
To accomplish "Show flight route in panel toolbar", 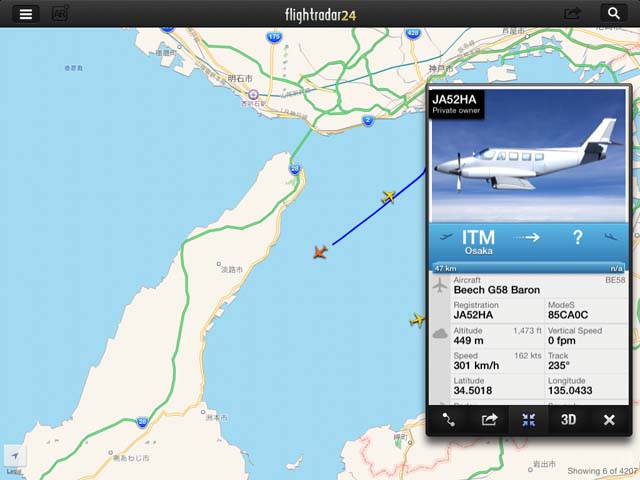I will [449, 420].
